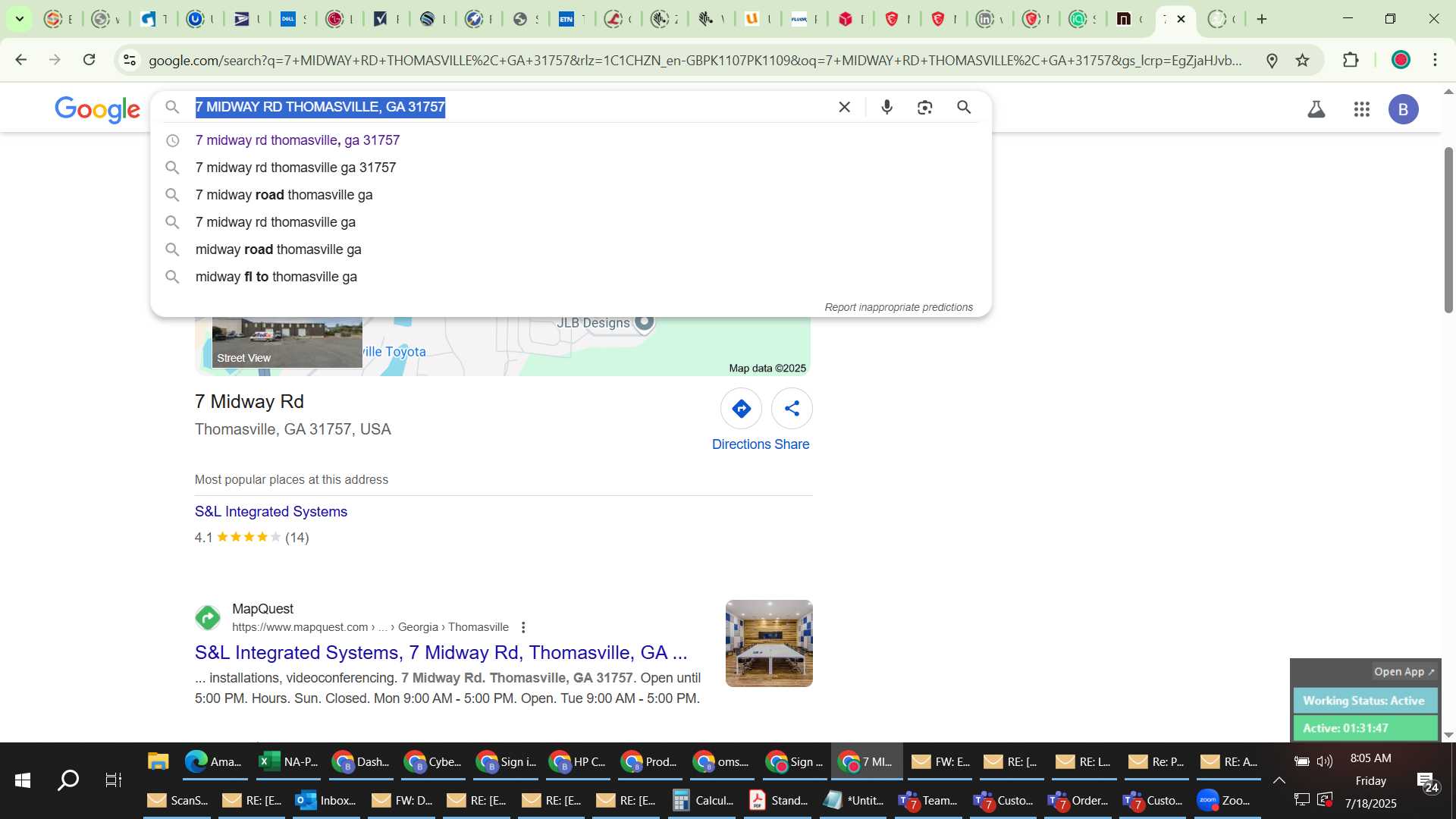Click the JLB Designs map marker
1456x819 pixels.
(x=644, y=322)
